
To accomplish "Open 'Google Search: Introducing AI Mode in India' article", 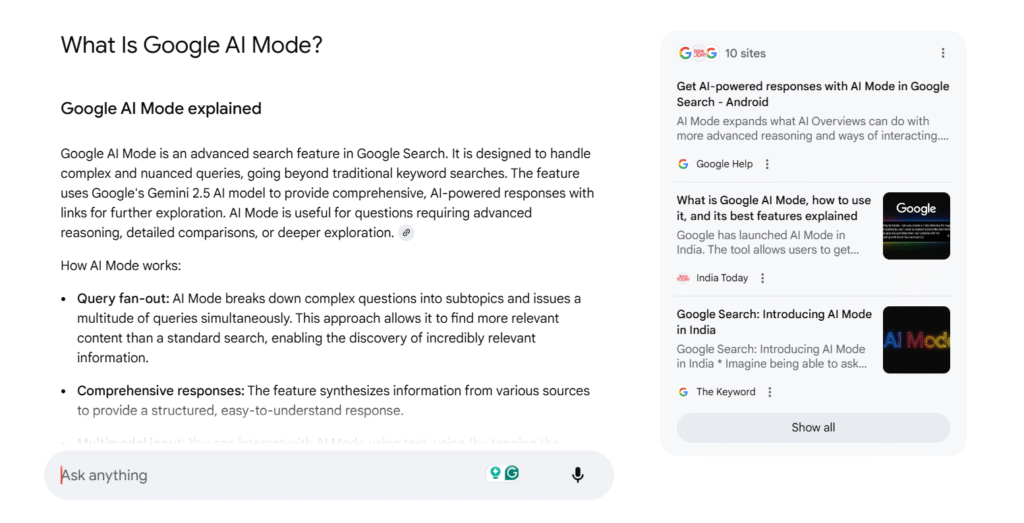I will point(774,322).
